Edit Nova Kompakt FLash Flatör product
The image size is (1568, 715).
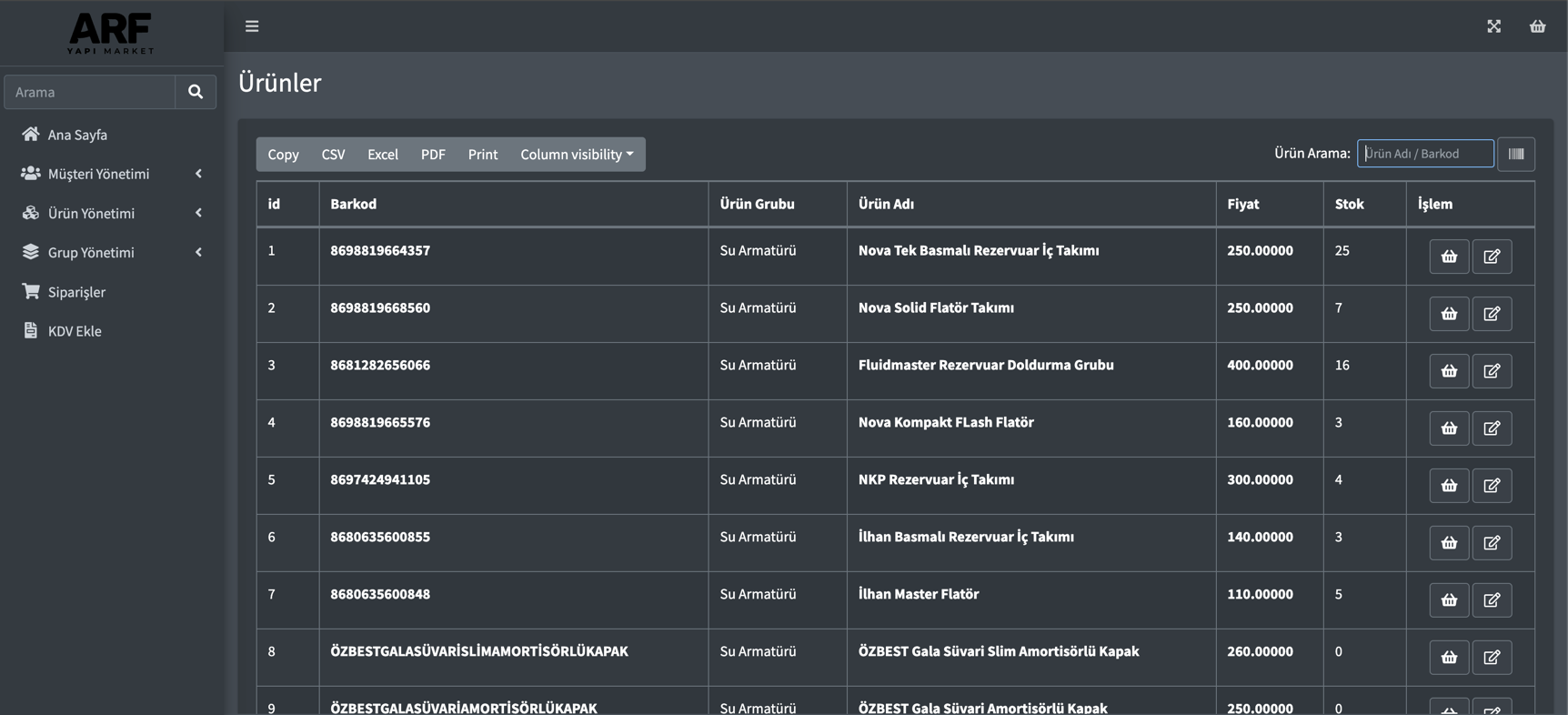pyautogui.click(x=1493, y=428)
